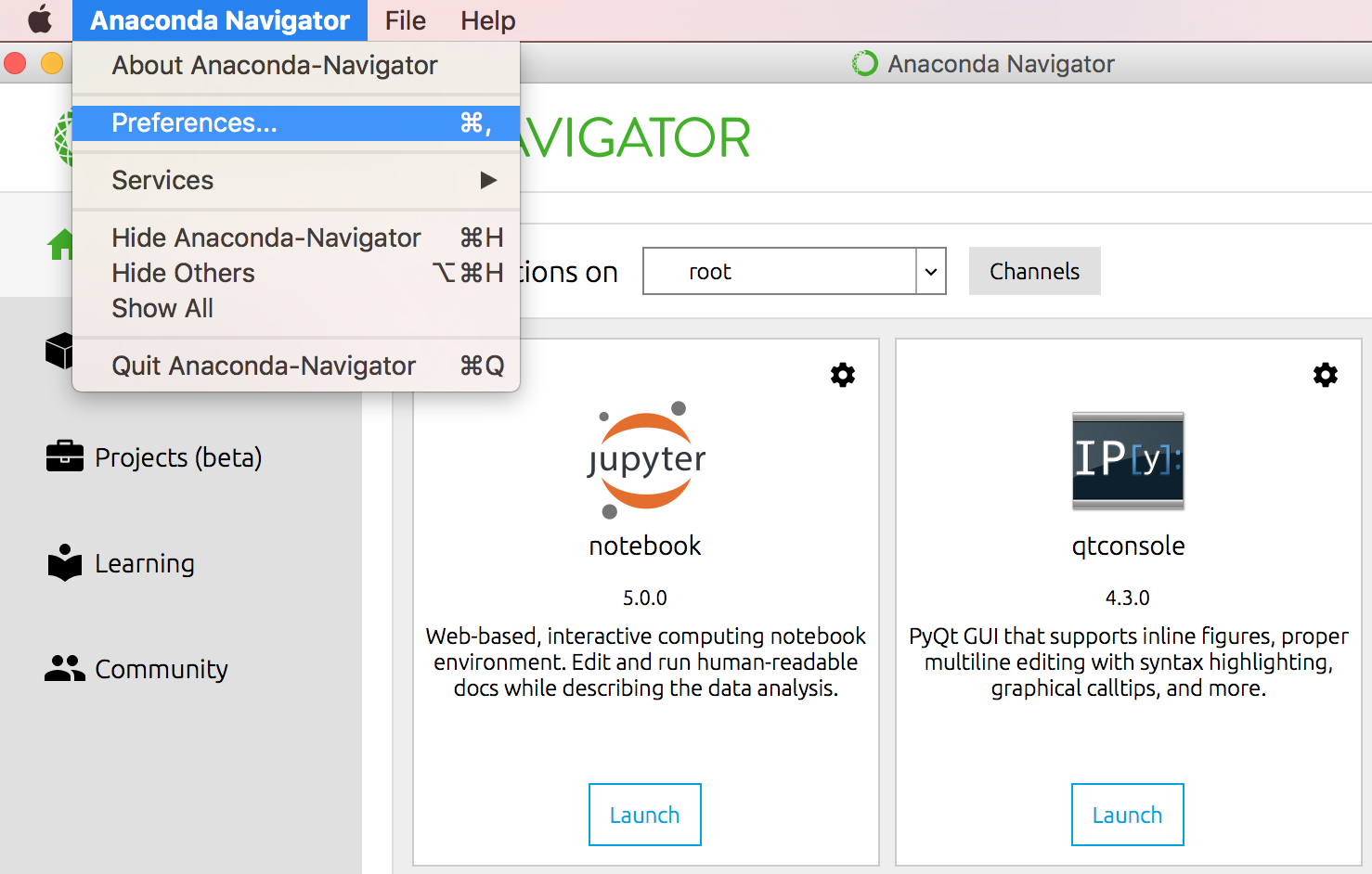Click the gear icon on Jupyter notebook card
Screen dimensions: 1372x874
point(842,375)
